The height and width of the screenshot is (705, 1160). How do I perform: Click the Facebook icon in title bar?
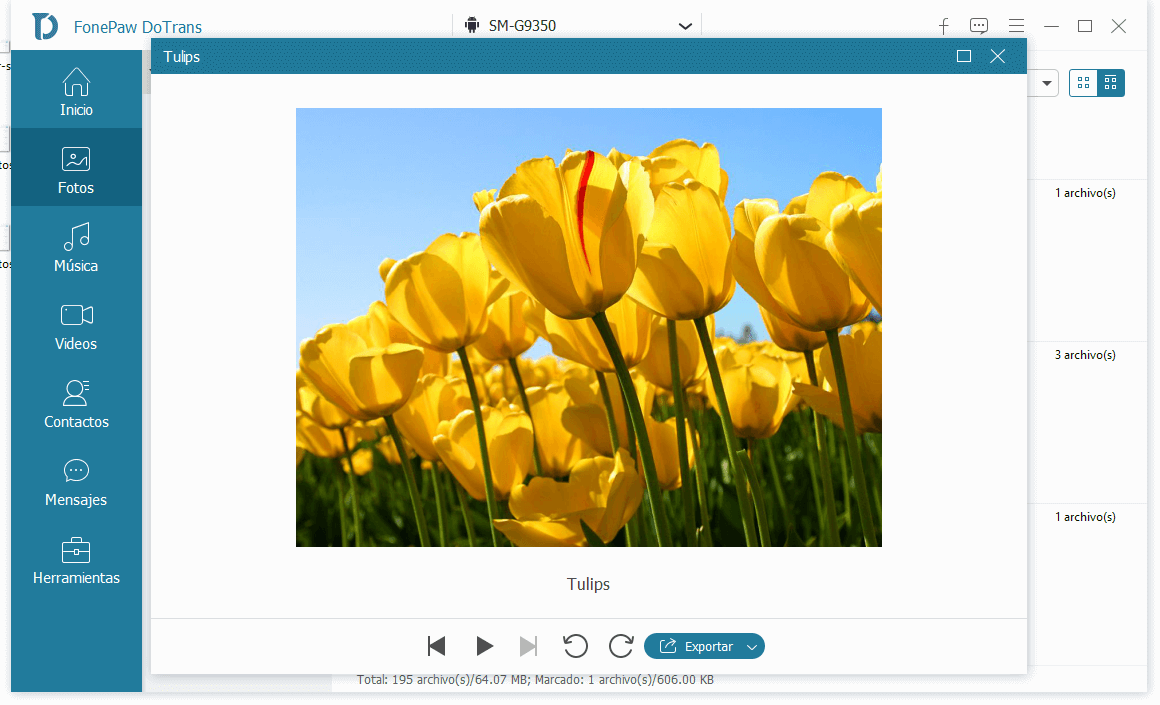[x=943, y=26]
